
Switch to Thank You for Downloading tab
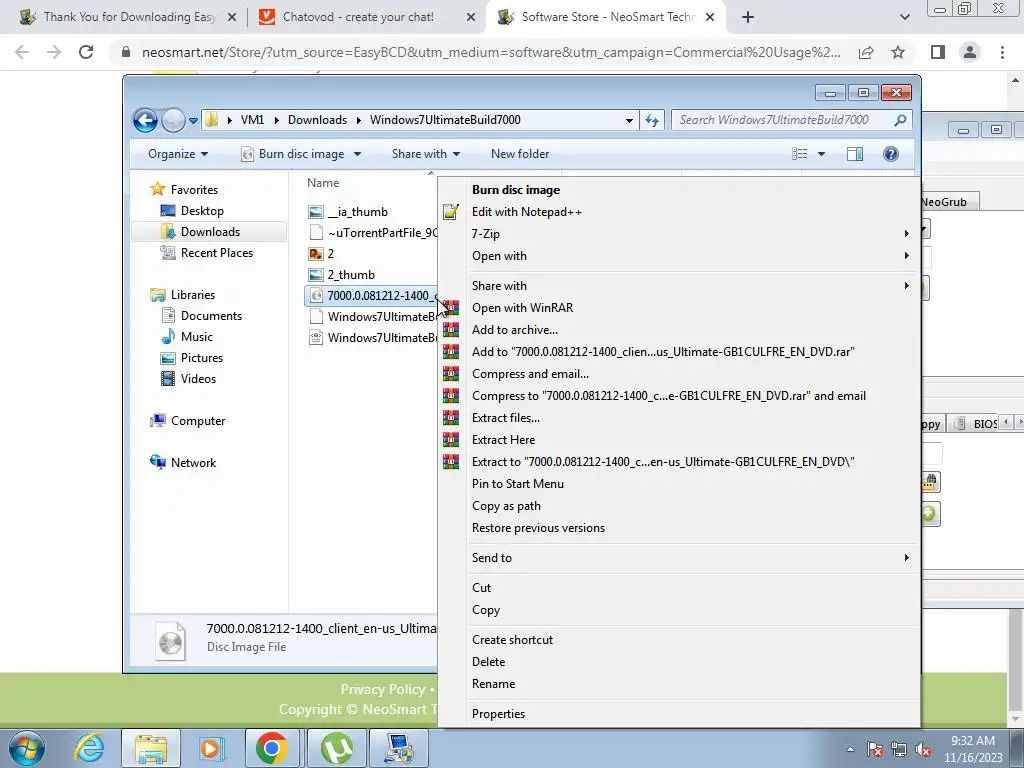(128, 17)
